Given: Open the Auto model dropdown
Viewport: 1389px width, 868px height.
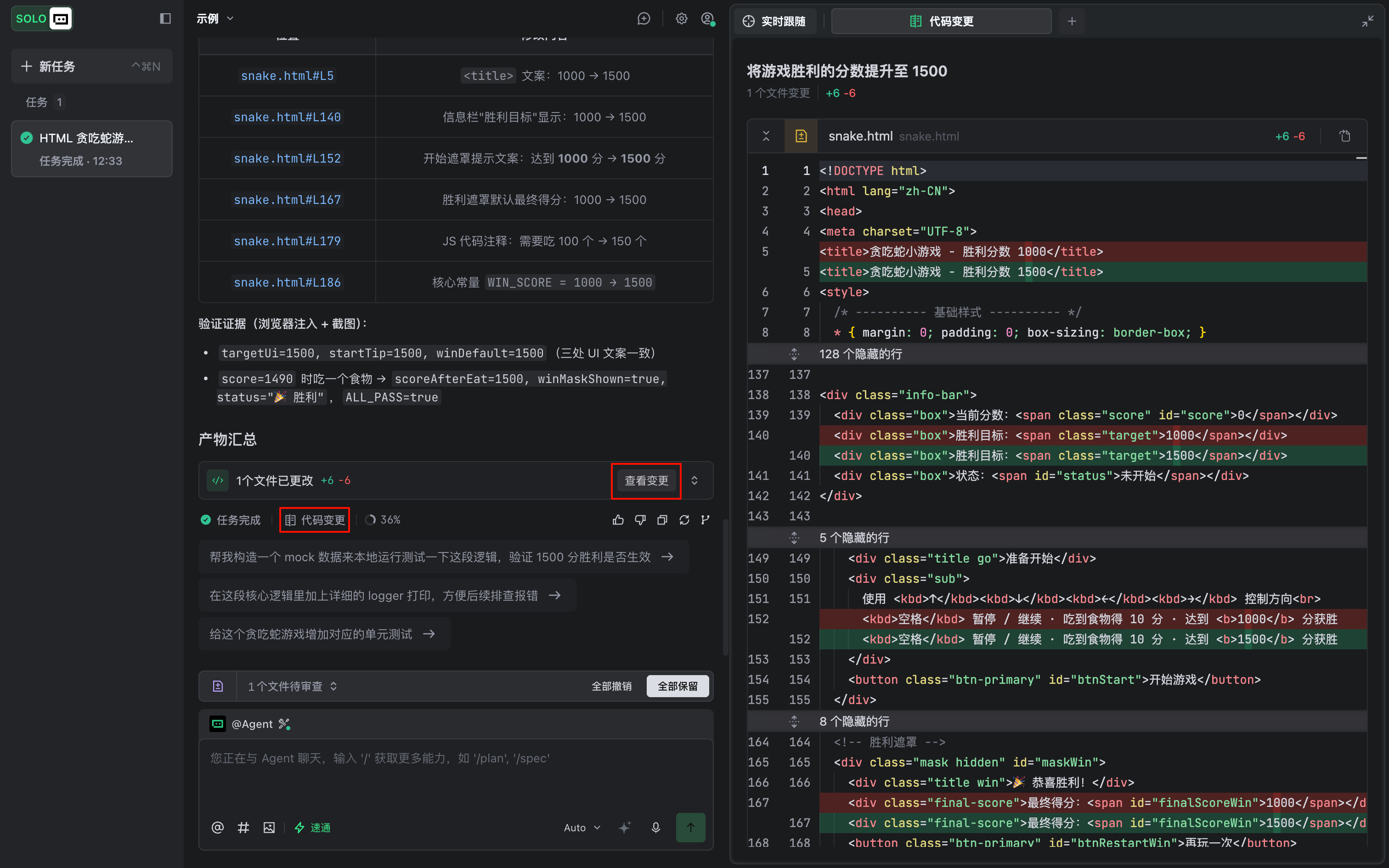Looking at the screenshot, I should pos(582,827).
